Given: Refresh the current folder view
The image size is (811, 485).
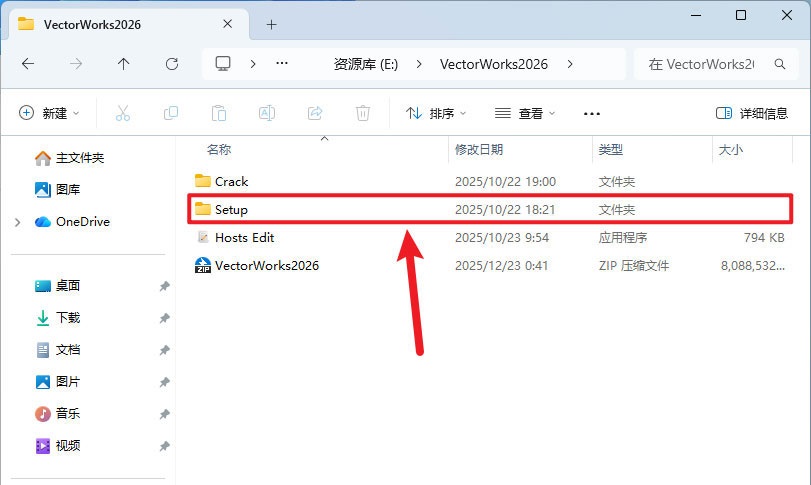Looking at the screenshot, I should tap(172, 63).
